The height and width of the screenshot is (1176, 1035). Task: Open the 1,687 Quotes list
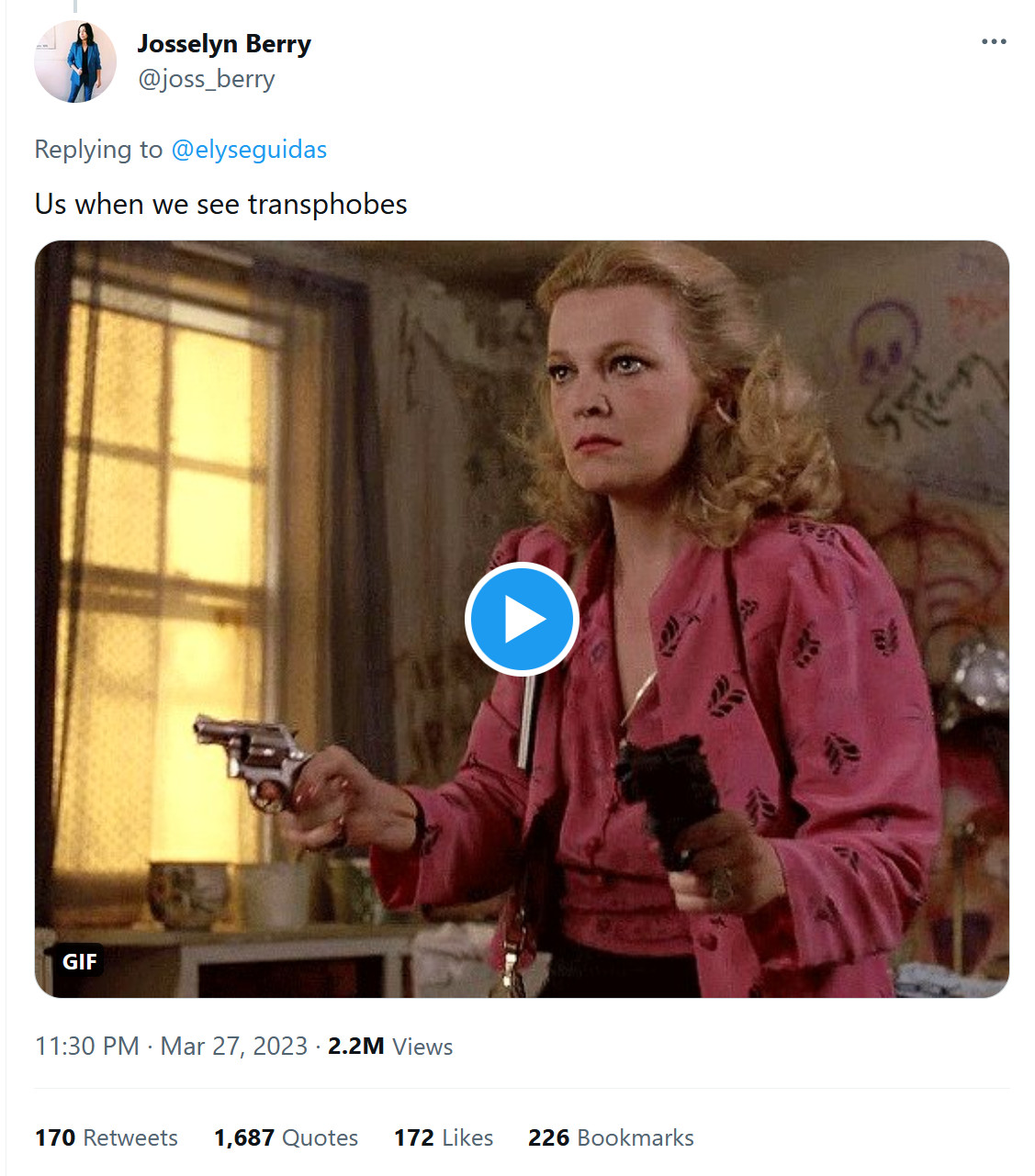286,1138
